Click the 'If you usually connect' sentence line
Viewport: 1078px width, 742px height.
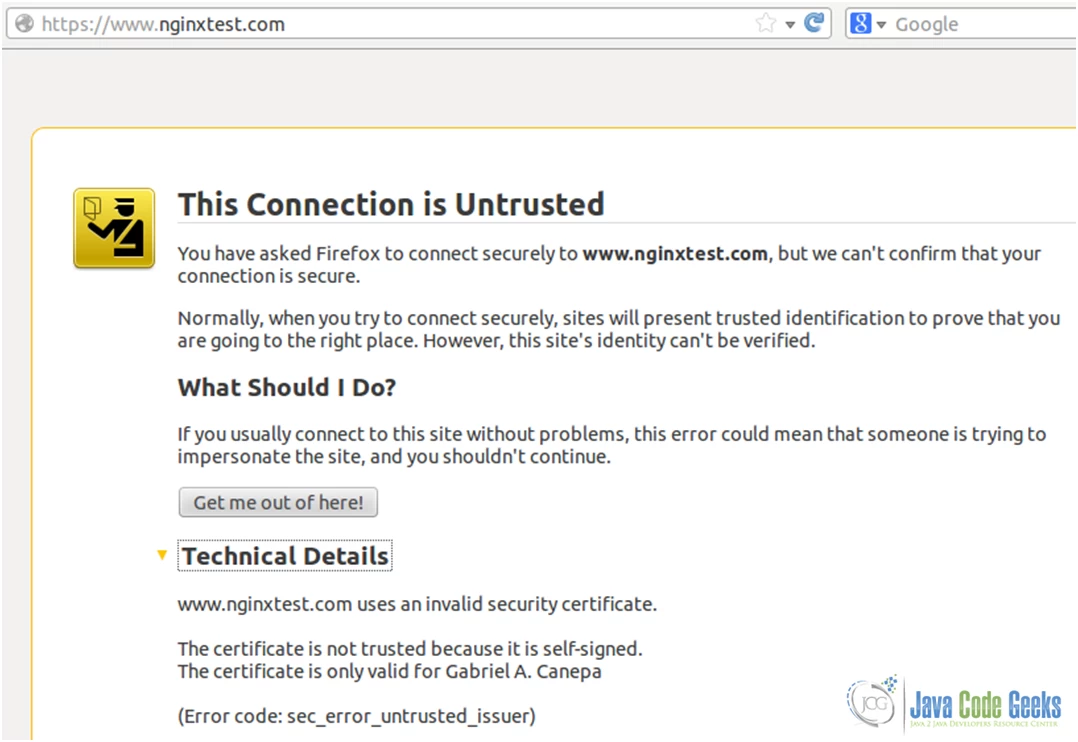click(612, 435)
